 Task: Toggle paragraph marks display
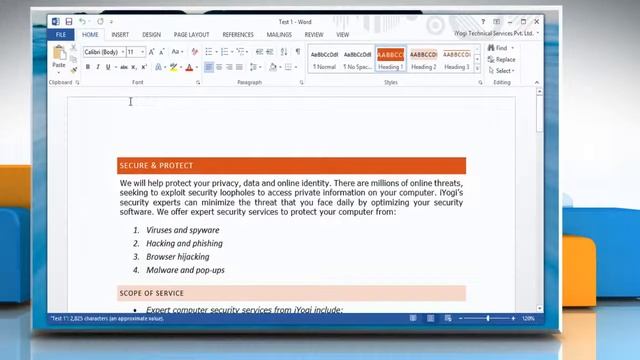coord(298,52)
